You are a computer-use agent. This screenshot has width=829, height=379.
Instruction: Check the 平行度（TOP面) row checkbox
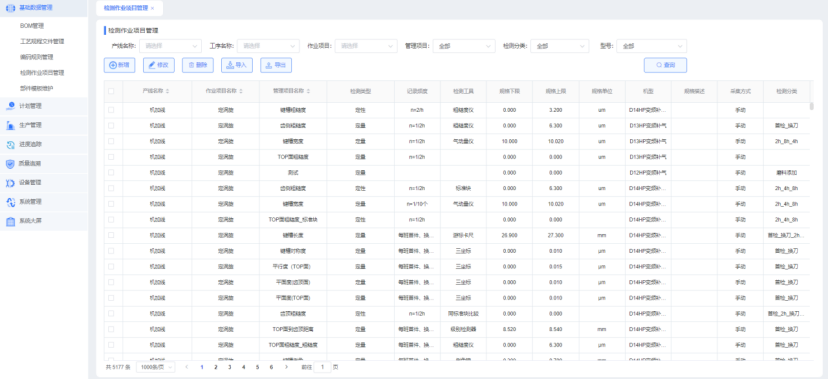coord(111,266)
